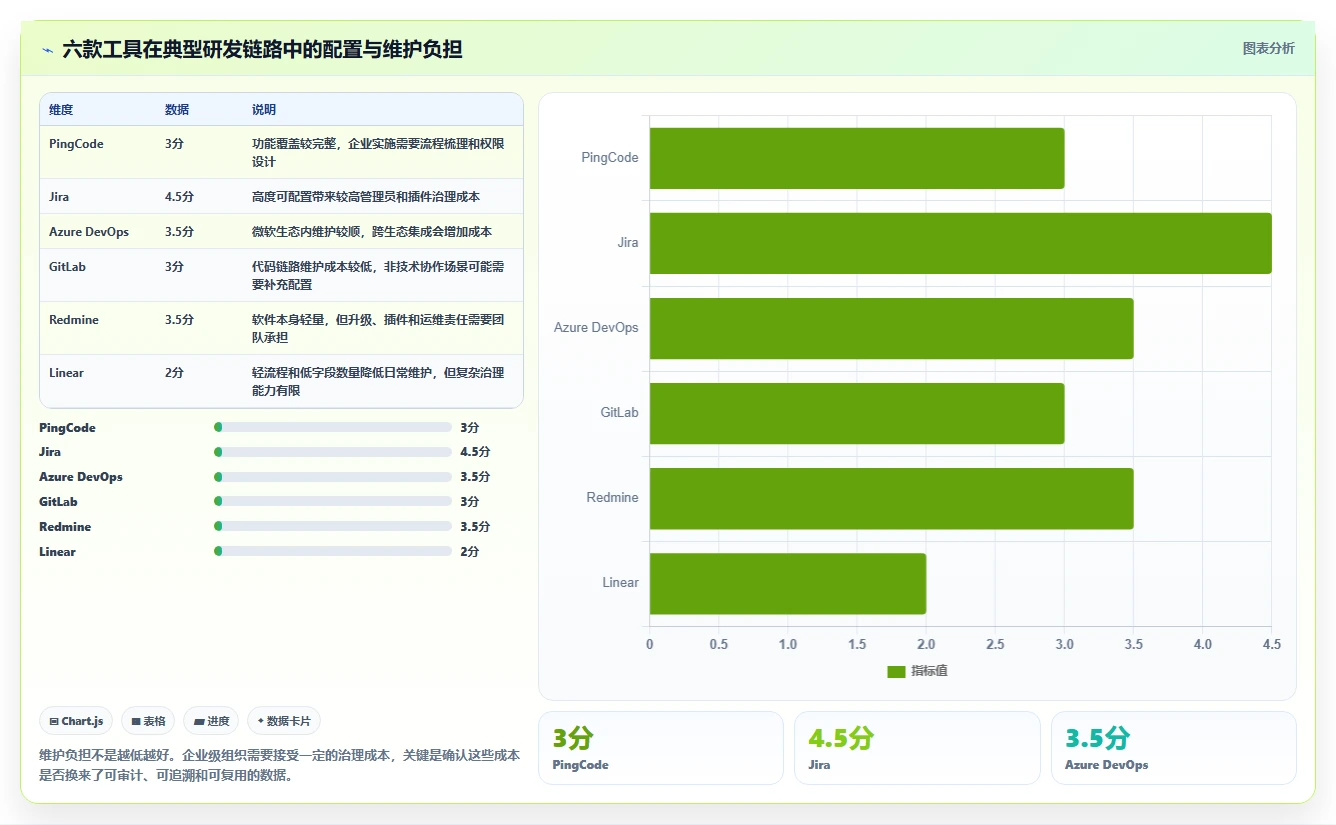
Task: Click the 指标值 legend text
Action: [x=929, y=671]
